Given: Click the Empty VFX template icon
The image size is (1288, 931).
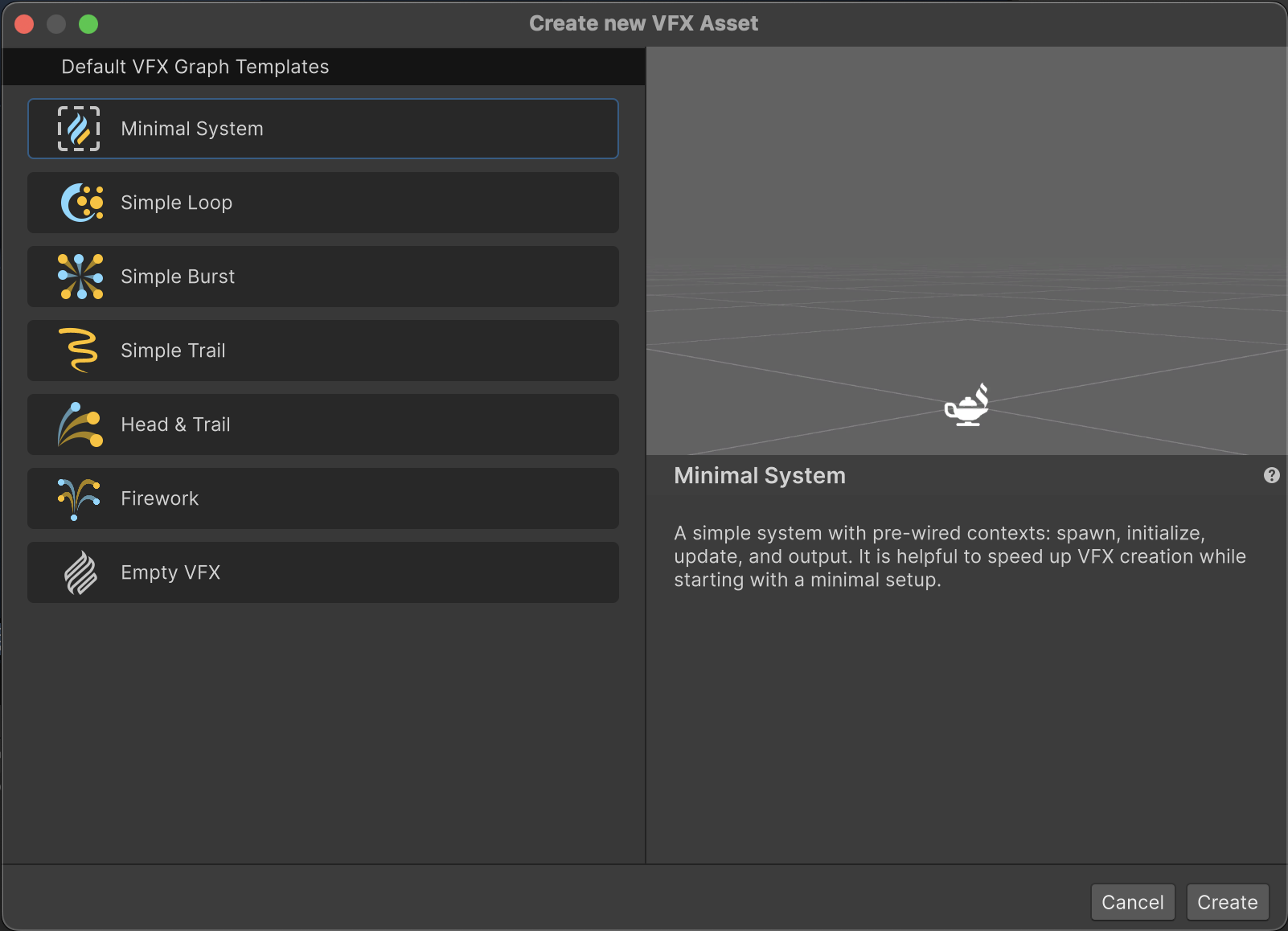Looking at the screenshot, I should (x=80, y=572).
